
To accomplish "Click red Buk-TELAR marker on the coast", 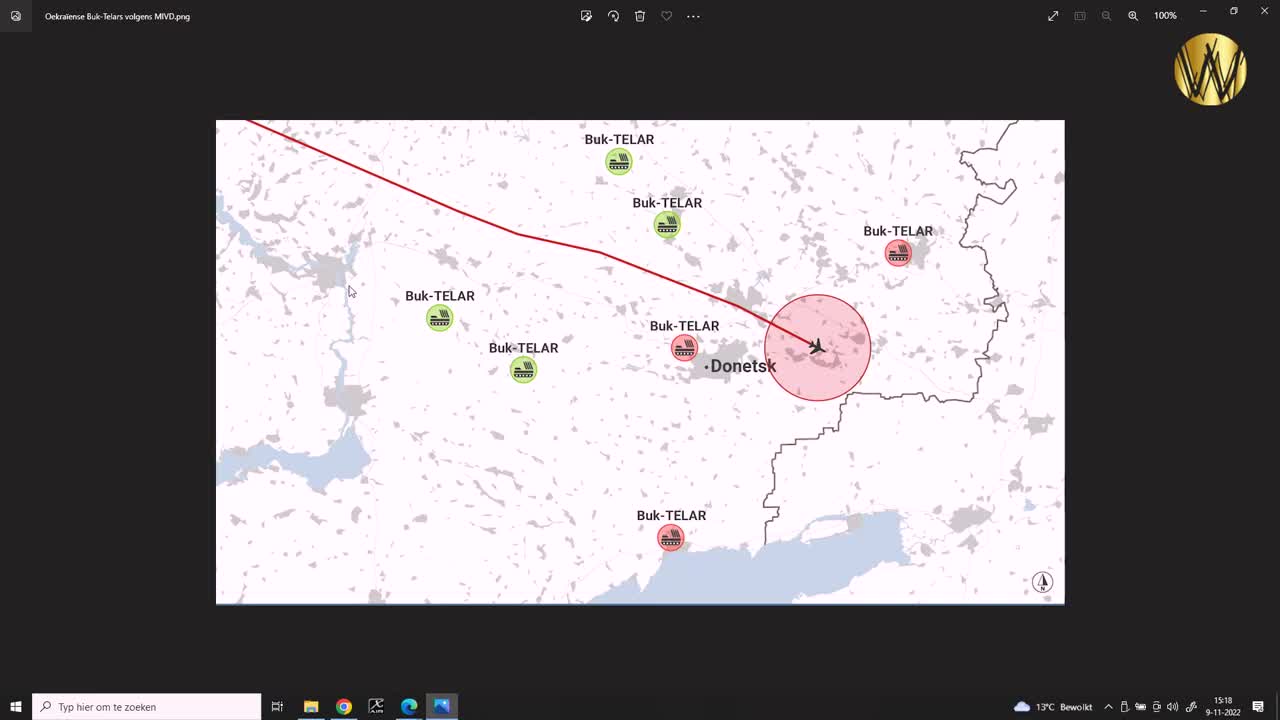I will pos(671,538).
